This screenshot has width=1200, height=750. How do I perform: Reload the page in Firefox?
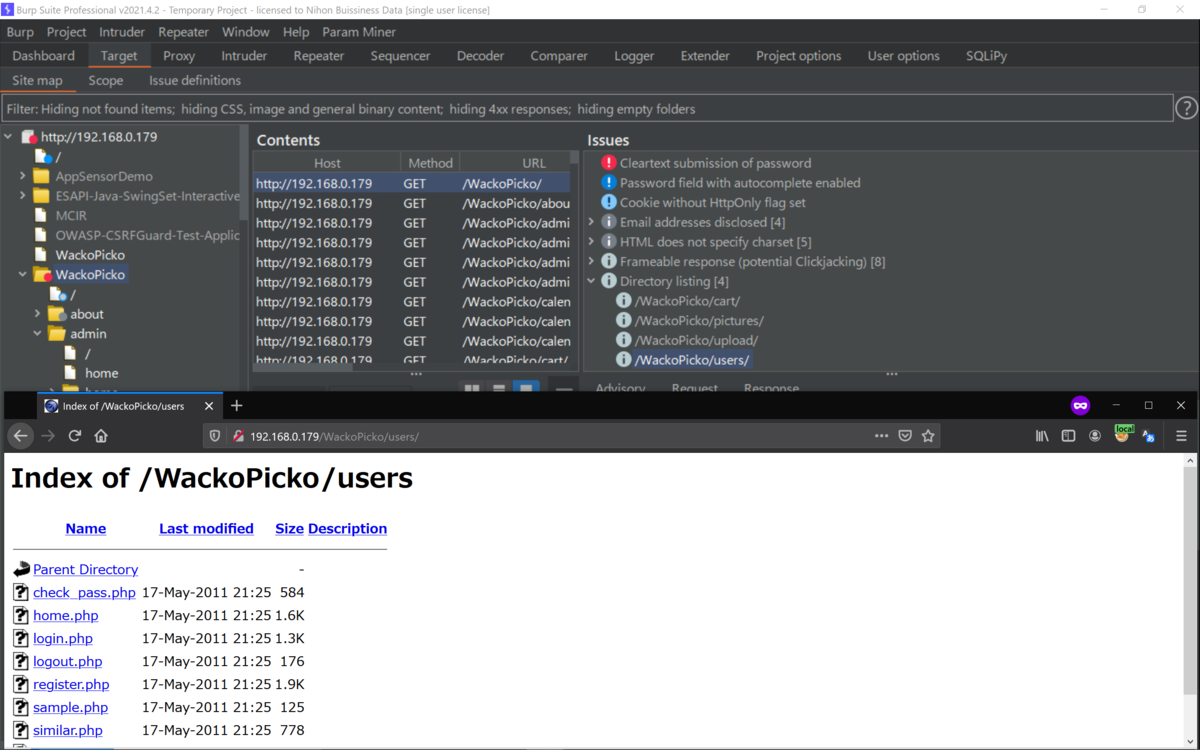click(74, 436)
